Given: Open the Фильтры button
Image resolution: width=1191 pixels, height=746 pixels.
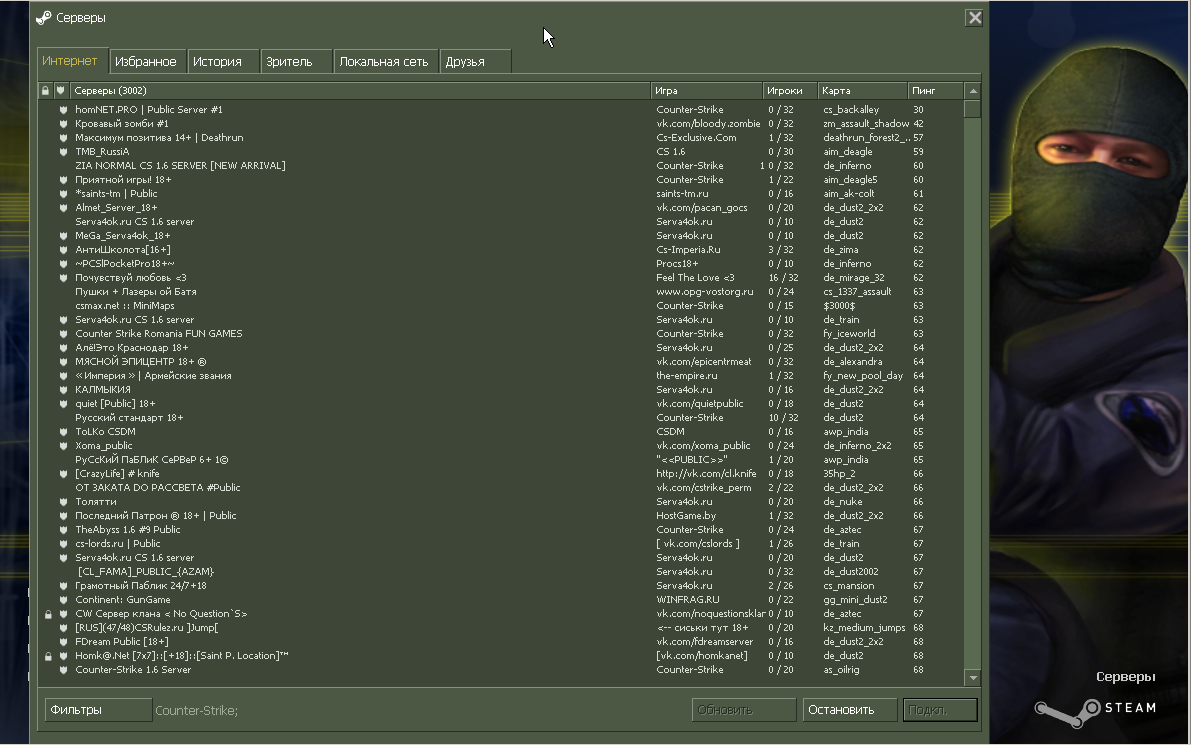Looking at the screenshot, I should pyautogui.click(x=98, y=710).
